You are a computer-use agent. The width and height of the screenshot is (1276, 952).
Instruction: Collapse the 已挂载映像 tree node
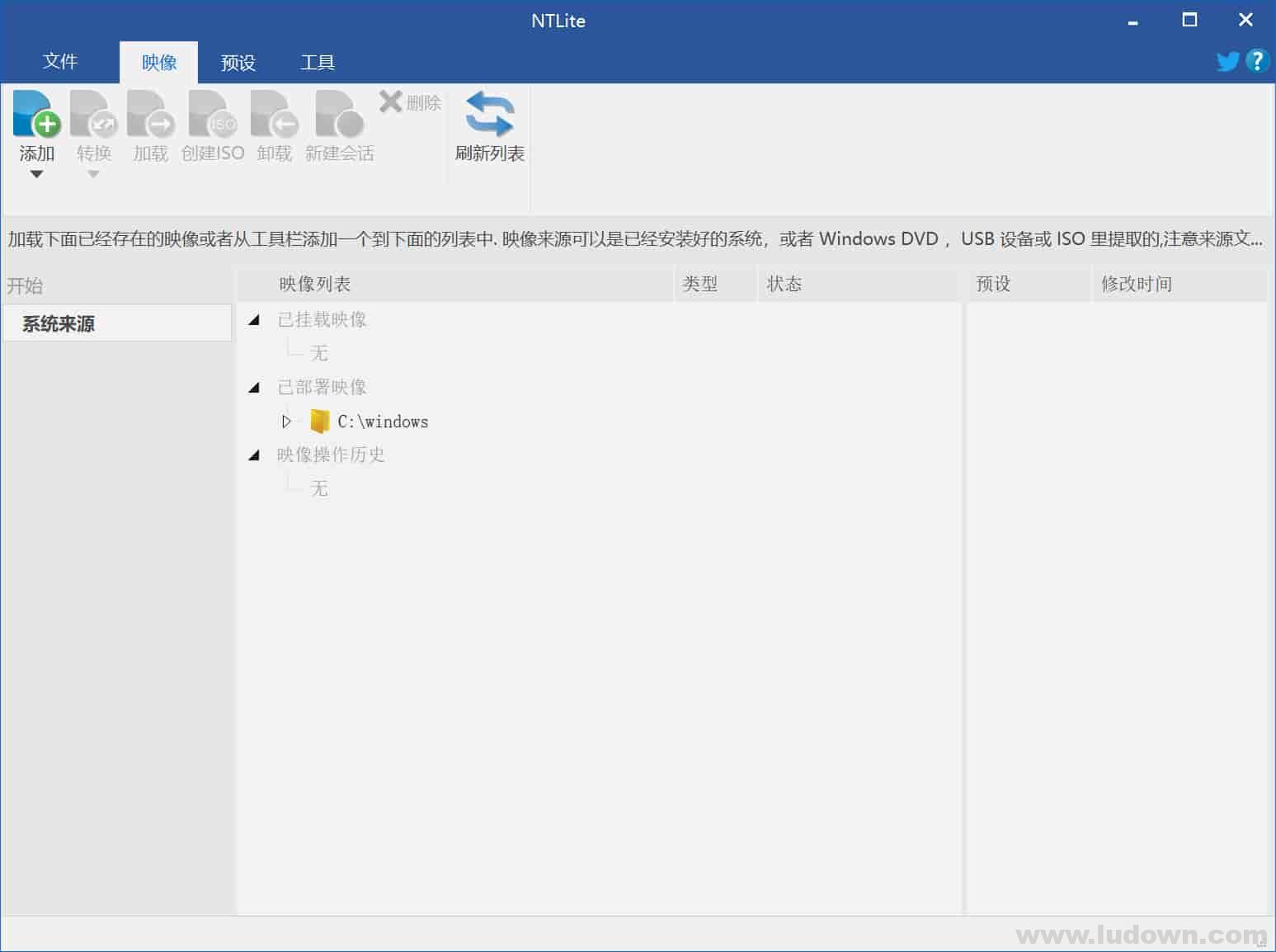click(x=254, y=319)
